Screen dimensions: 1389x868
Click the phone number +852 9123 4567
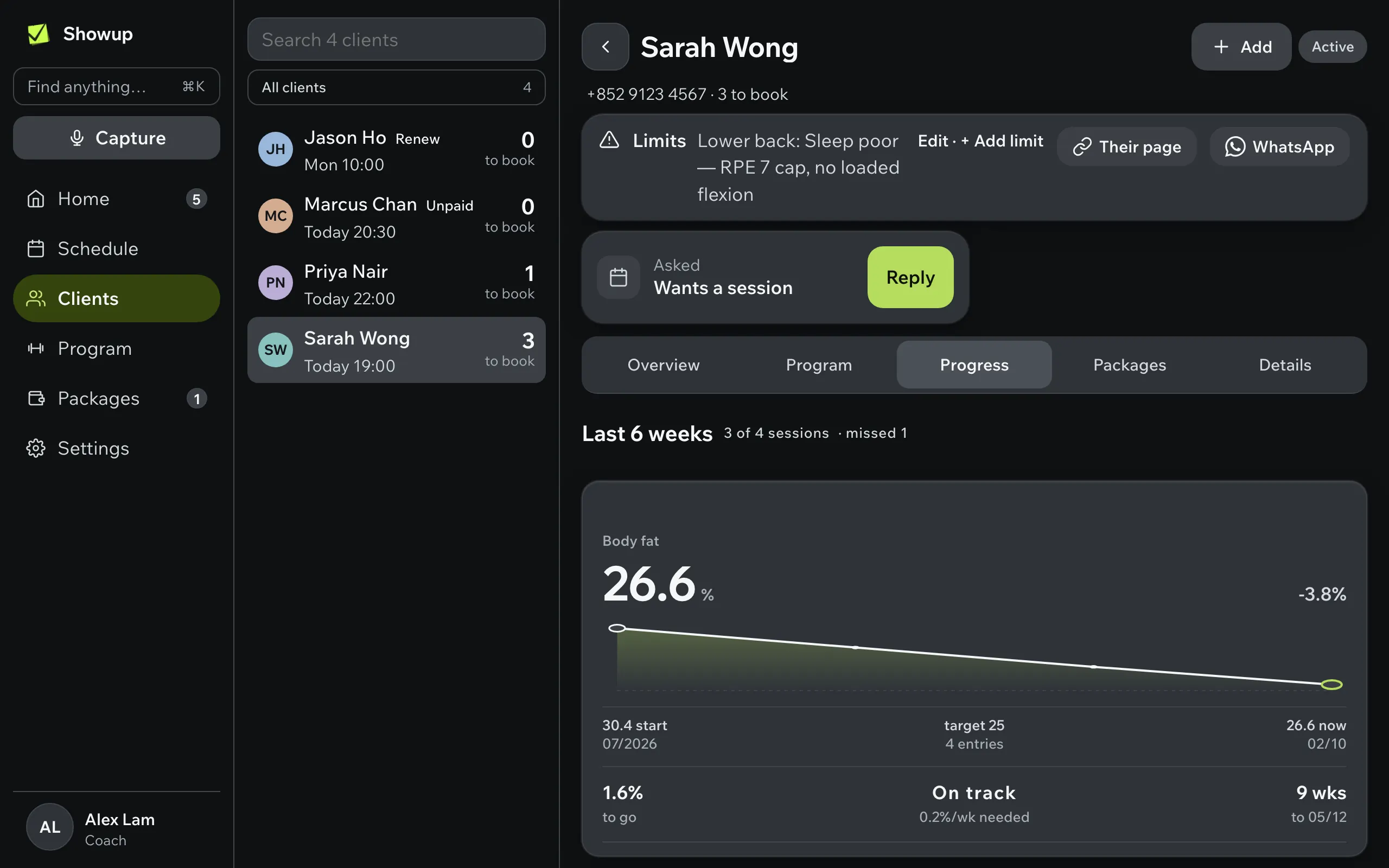(646, 94)
